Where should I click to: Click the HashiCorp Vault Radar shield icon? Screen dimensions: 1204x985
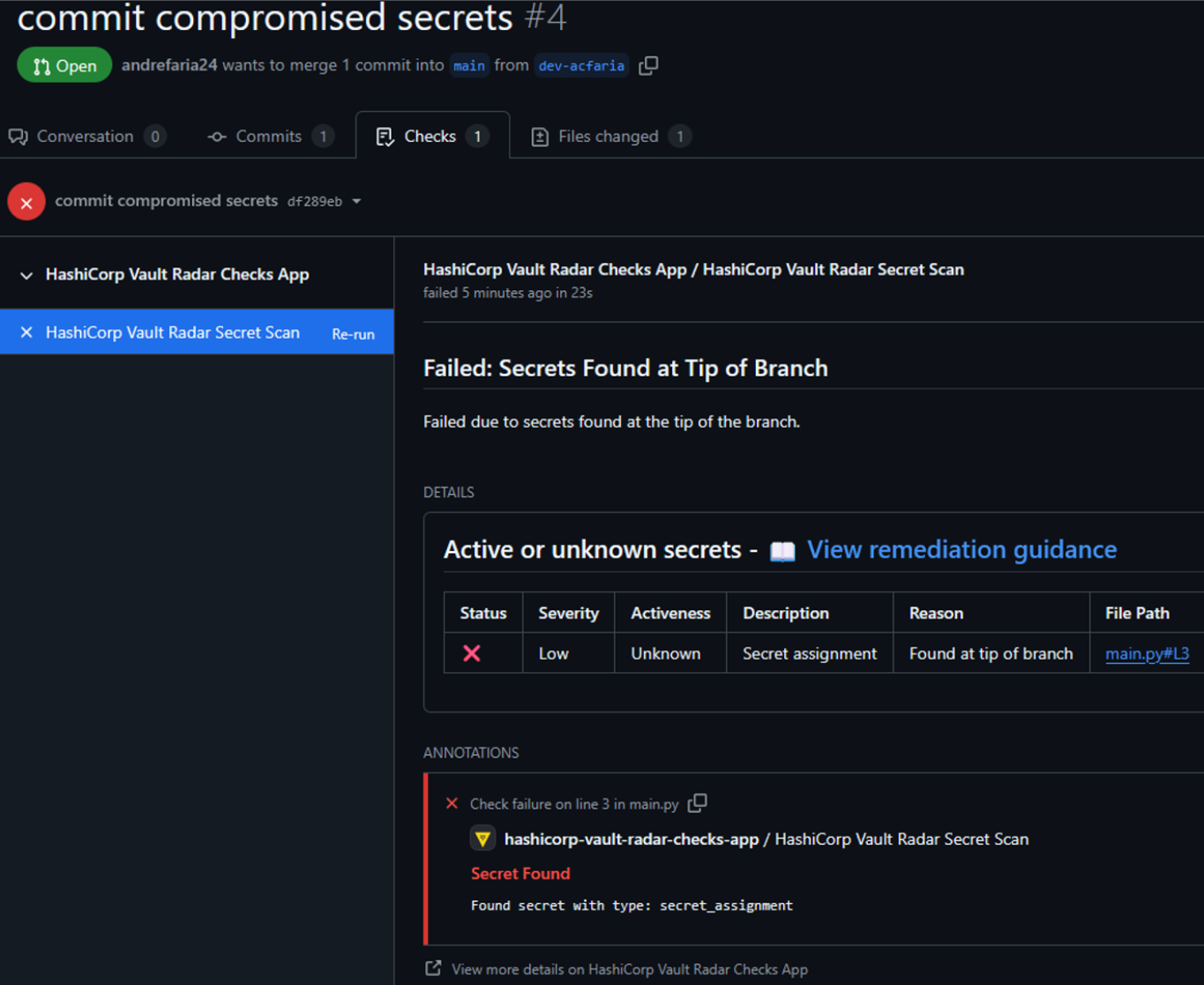[482, 839]
